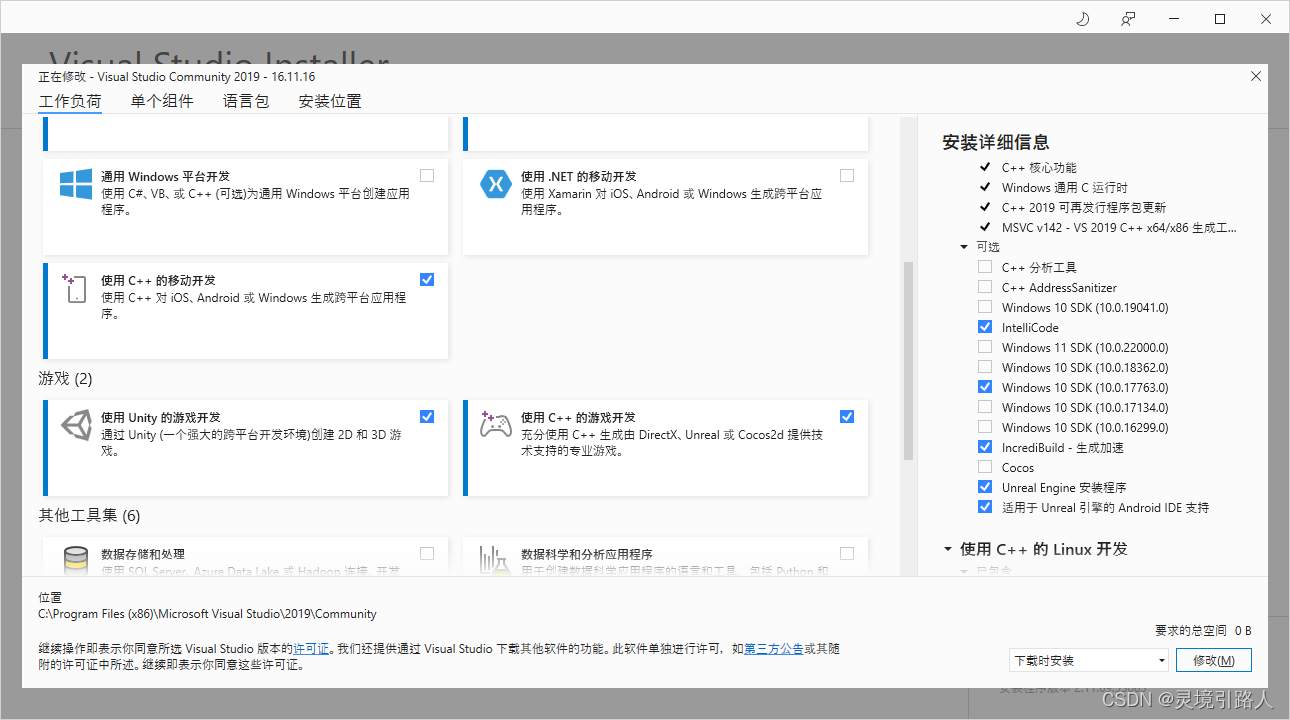Click the C++ game controller icon

coord(496,425)
